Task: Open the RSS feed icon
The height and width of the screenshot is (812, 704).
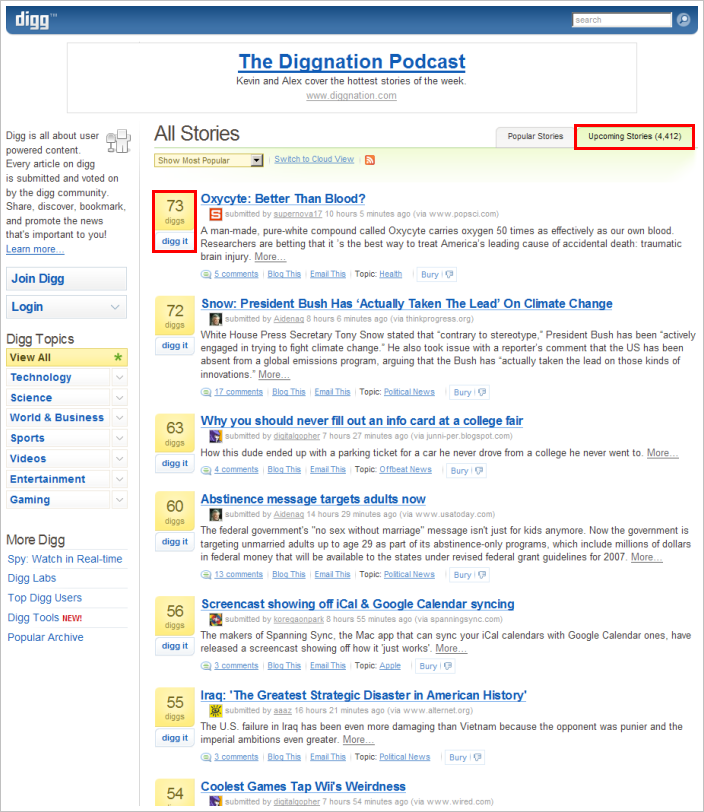Action: point(370,160)
